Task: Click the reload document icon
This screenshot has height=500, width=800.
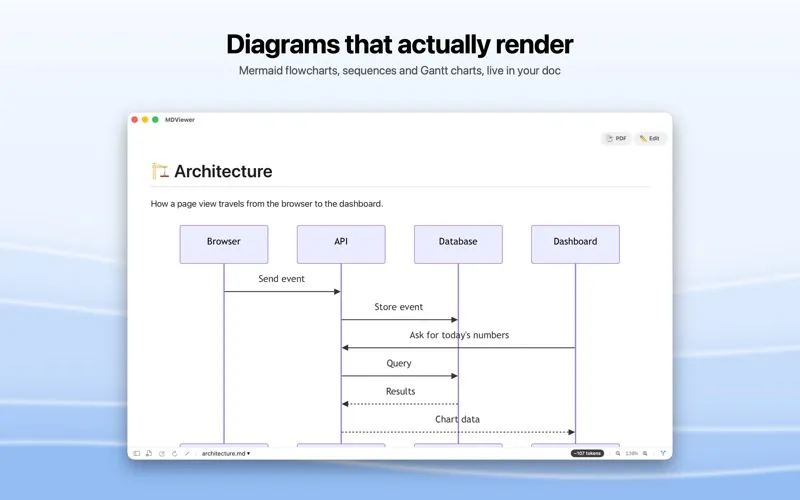Action: [174, 453]
